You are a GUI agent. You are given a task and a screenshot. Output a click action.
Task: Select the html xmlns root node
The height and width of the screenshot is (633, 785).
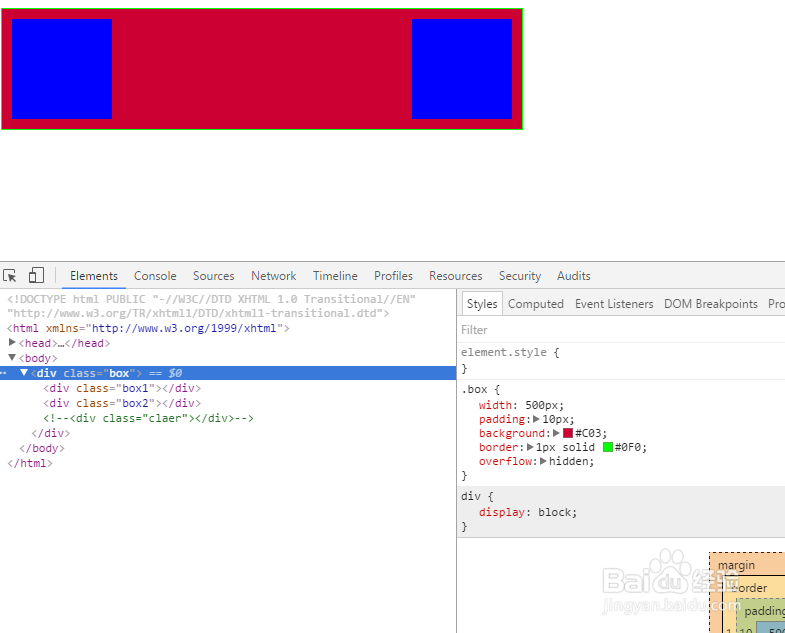148,328
